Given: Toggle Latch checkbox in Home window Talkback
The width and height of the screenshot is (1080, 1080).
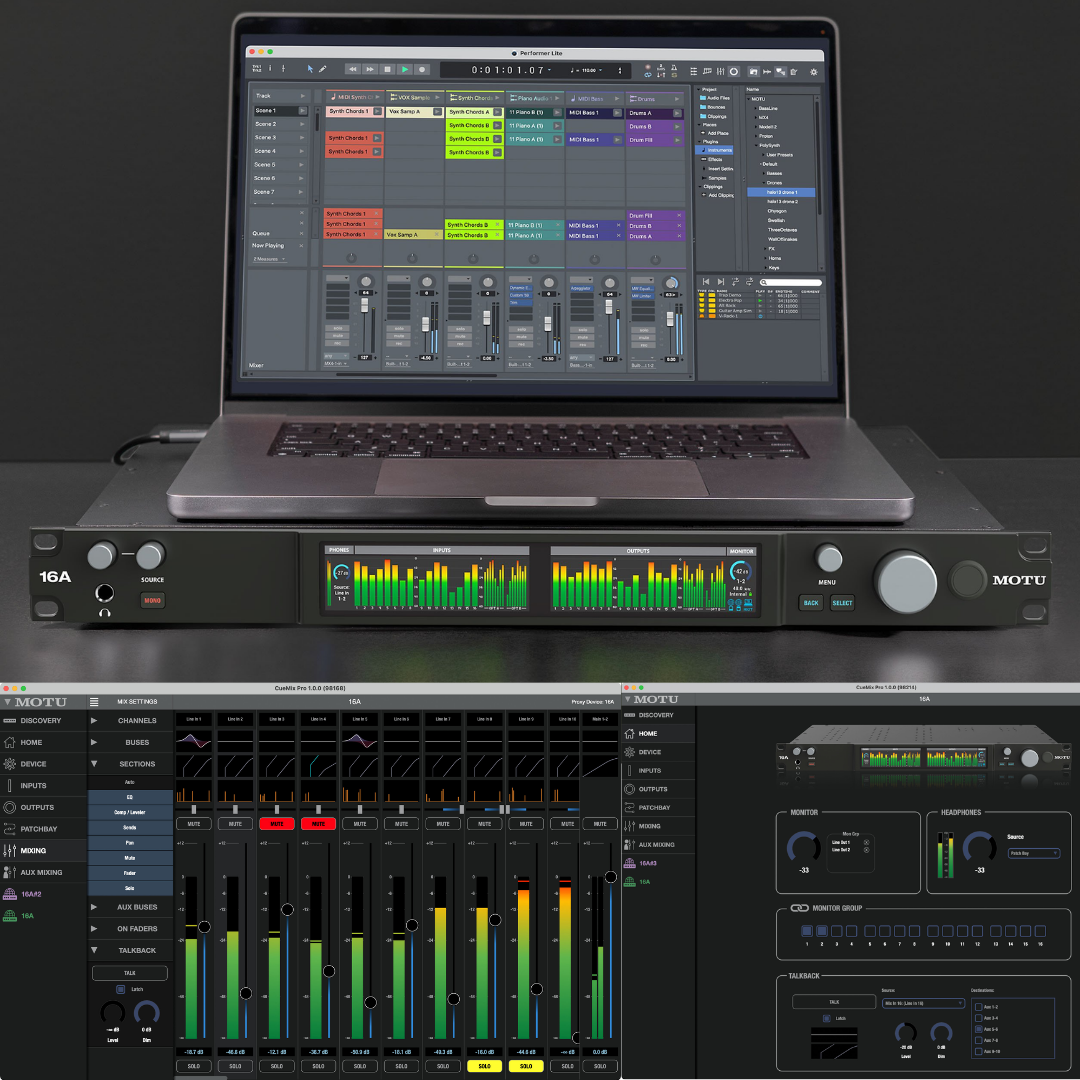Looking at the screenshot, I should tap(827, 1018).
